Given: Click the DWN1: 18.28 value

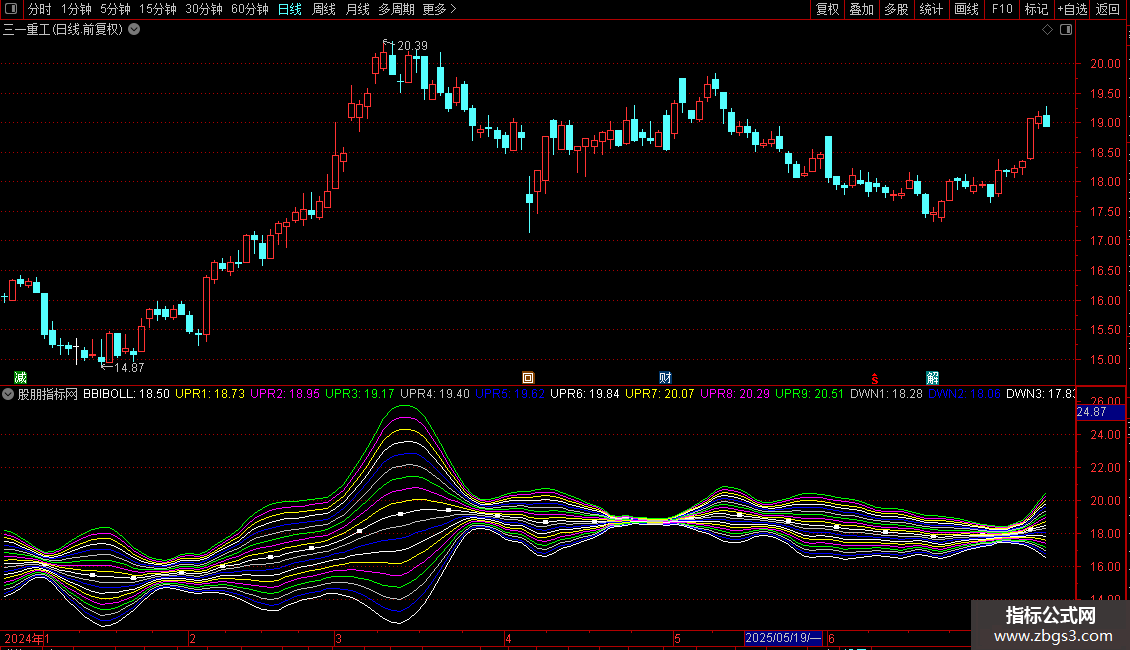Looking at the screenshot, I should tap(886, 394).
